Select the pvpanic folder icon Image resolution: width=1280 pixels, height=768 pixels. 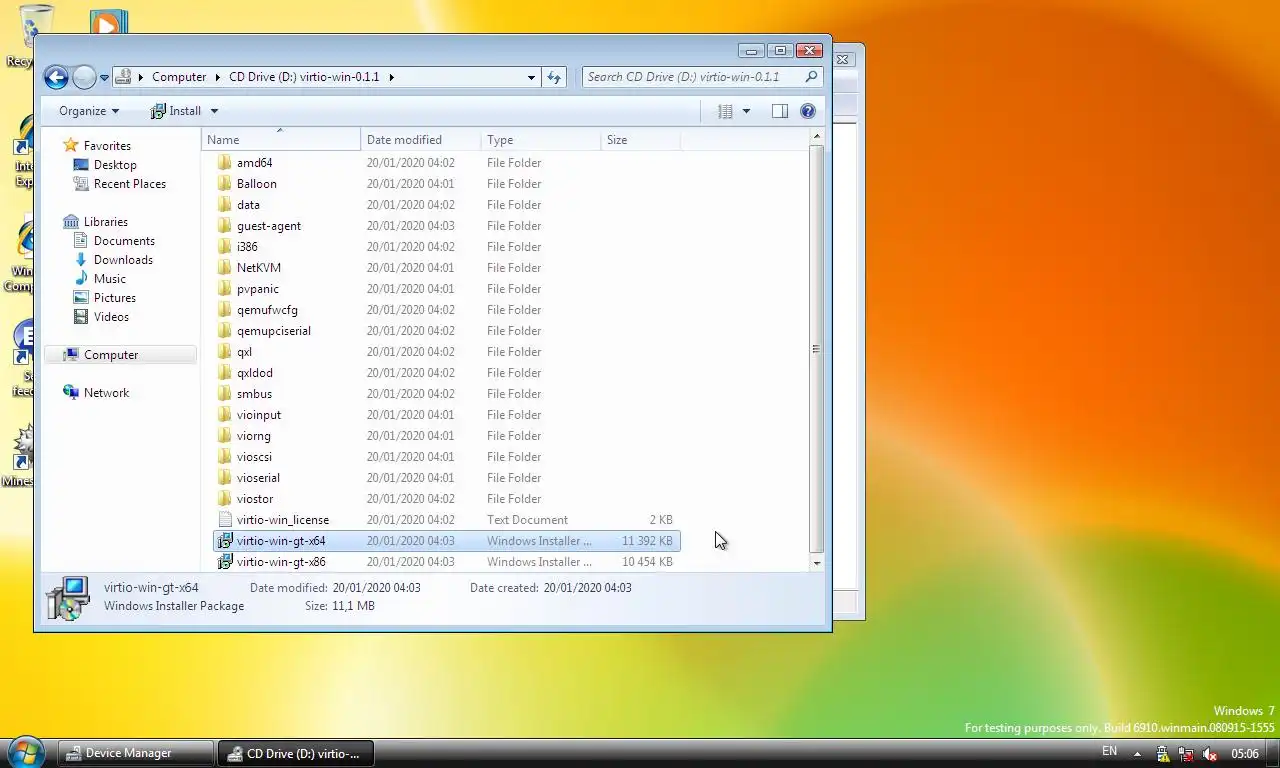[225, 289]
